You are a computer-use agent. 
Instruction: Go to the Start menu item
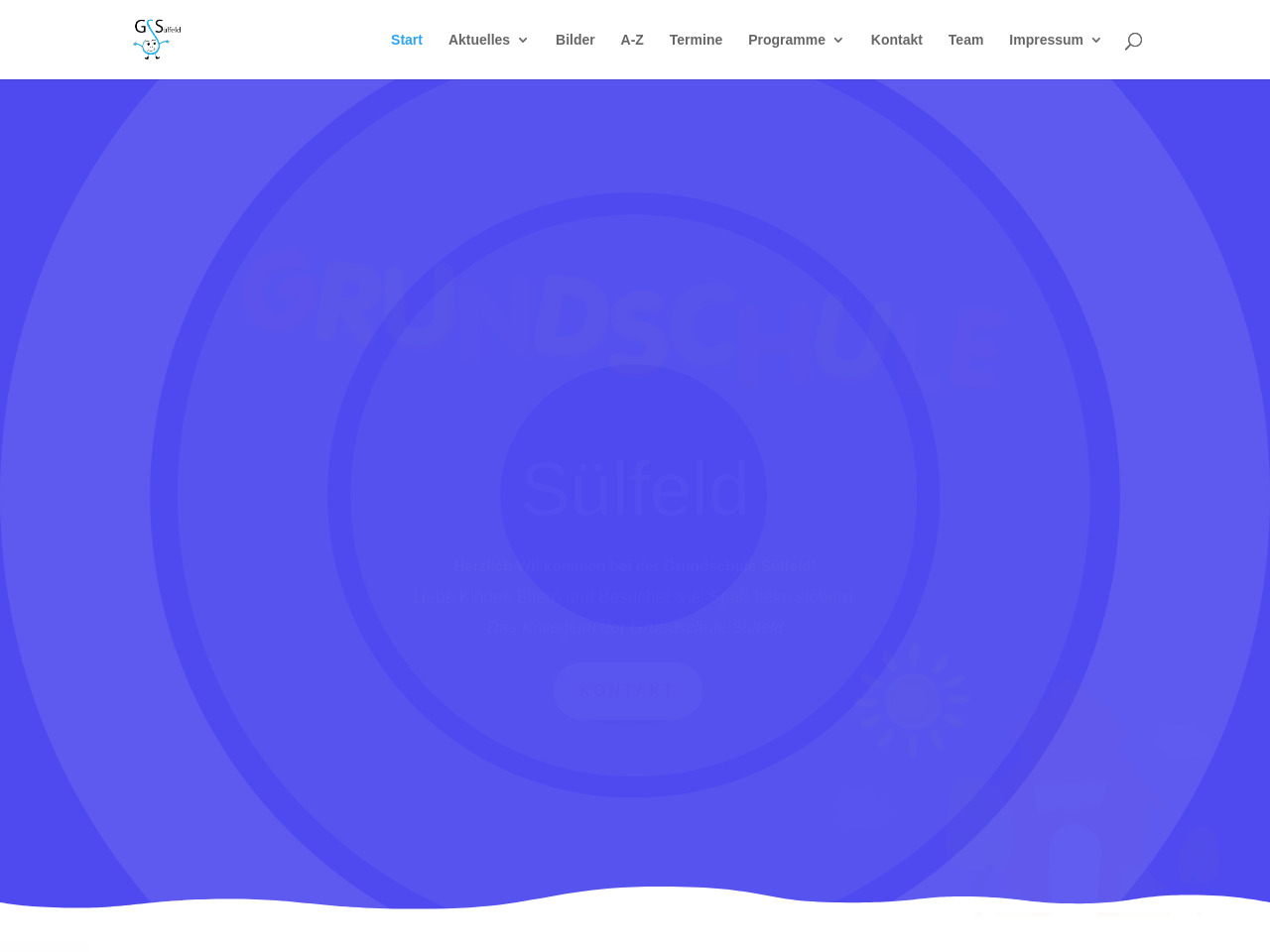pyautogui.click(x=406, y=40)
